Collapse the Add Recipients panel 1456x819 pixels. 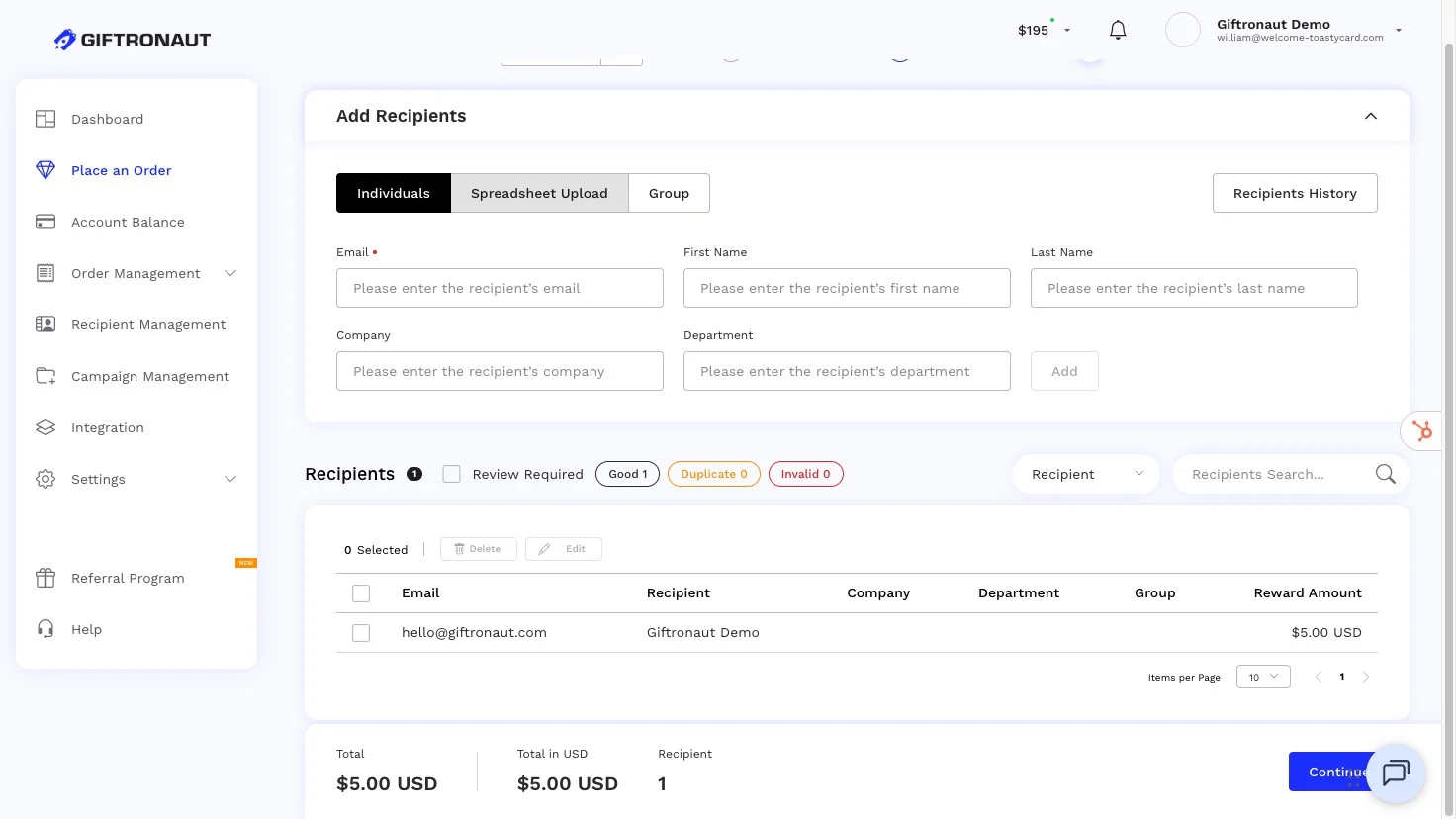[1371, 116]
